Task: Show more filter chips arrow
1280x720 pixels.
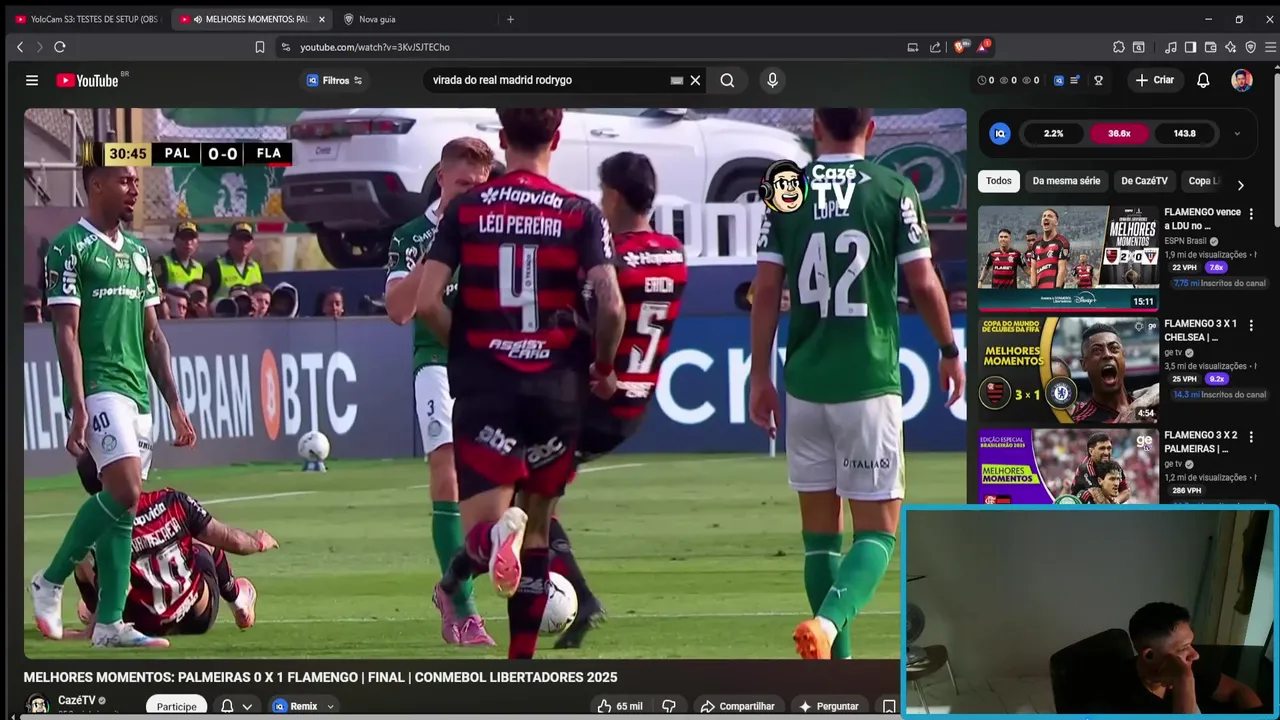Action: 1240,185
